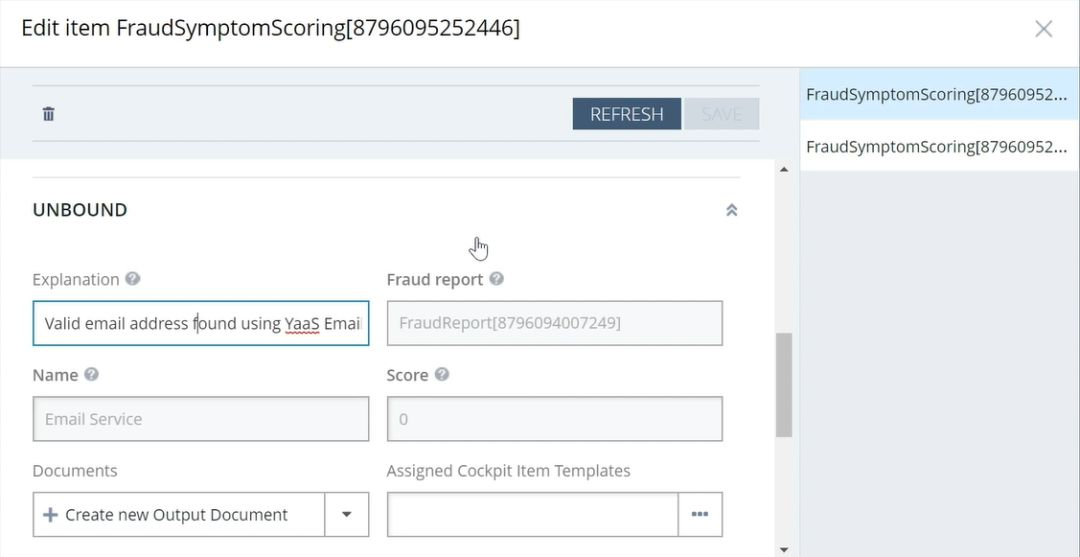The height and width of the screenshot is (557, 1080).
Task: Click the plus icon in Documents
Action: [50, 515]
